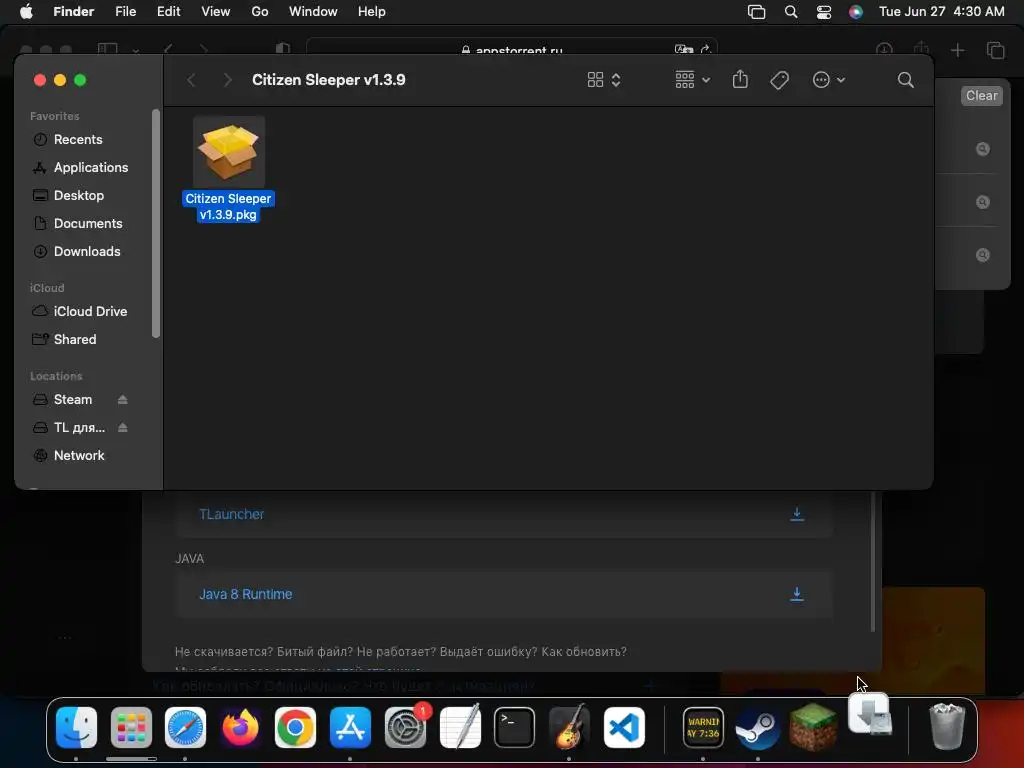Open the Help menu
The image size is (1024, 768).
[x=372, y=12]
